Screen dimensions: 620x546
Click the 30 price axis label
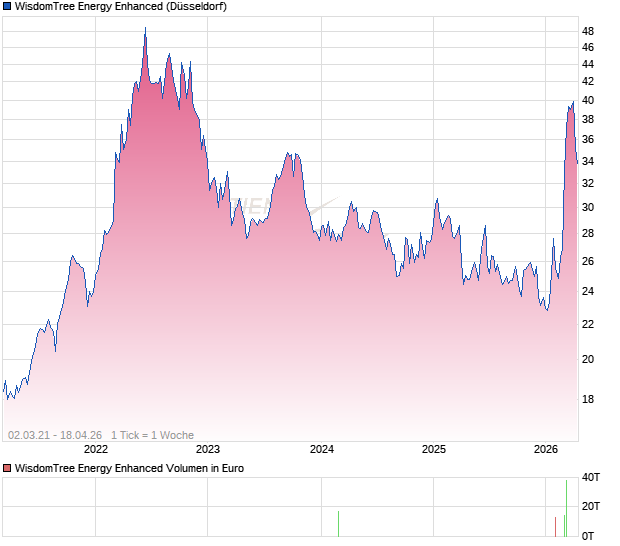[588, 207]
